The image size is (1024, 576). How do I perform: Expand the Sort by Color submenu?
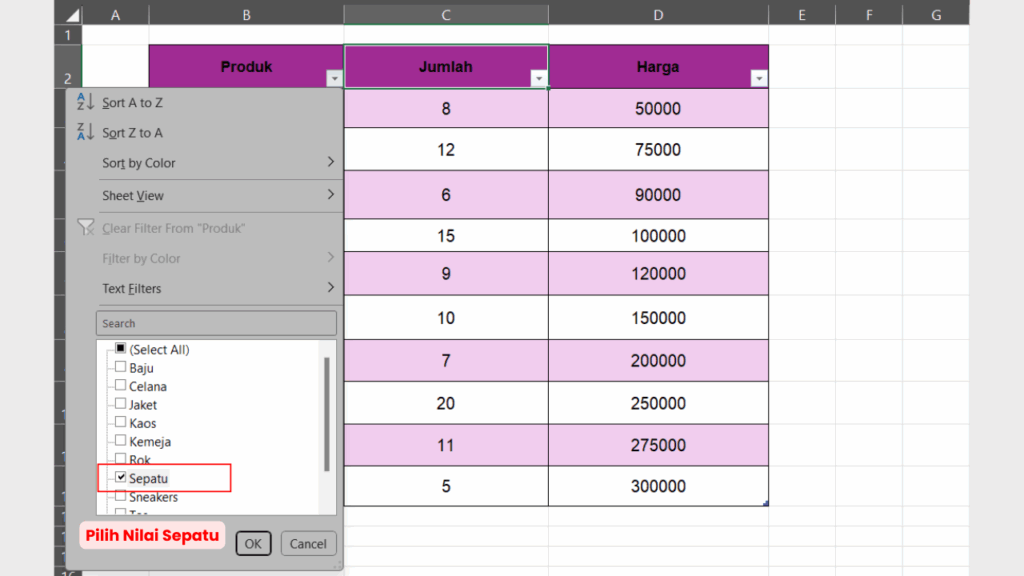(x=331, y=162)
